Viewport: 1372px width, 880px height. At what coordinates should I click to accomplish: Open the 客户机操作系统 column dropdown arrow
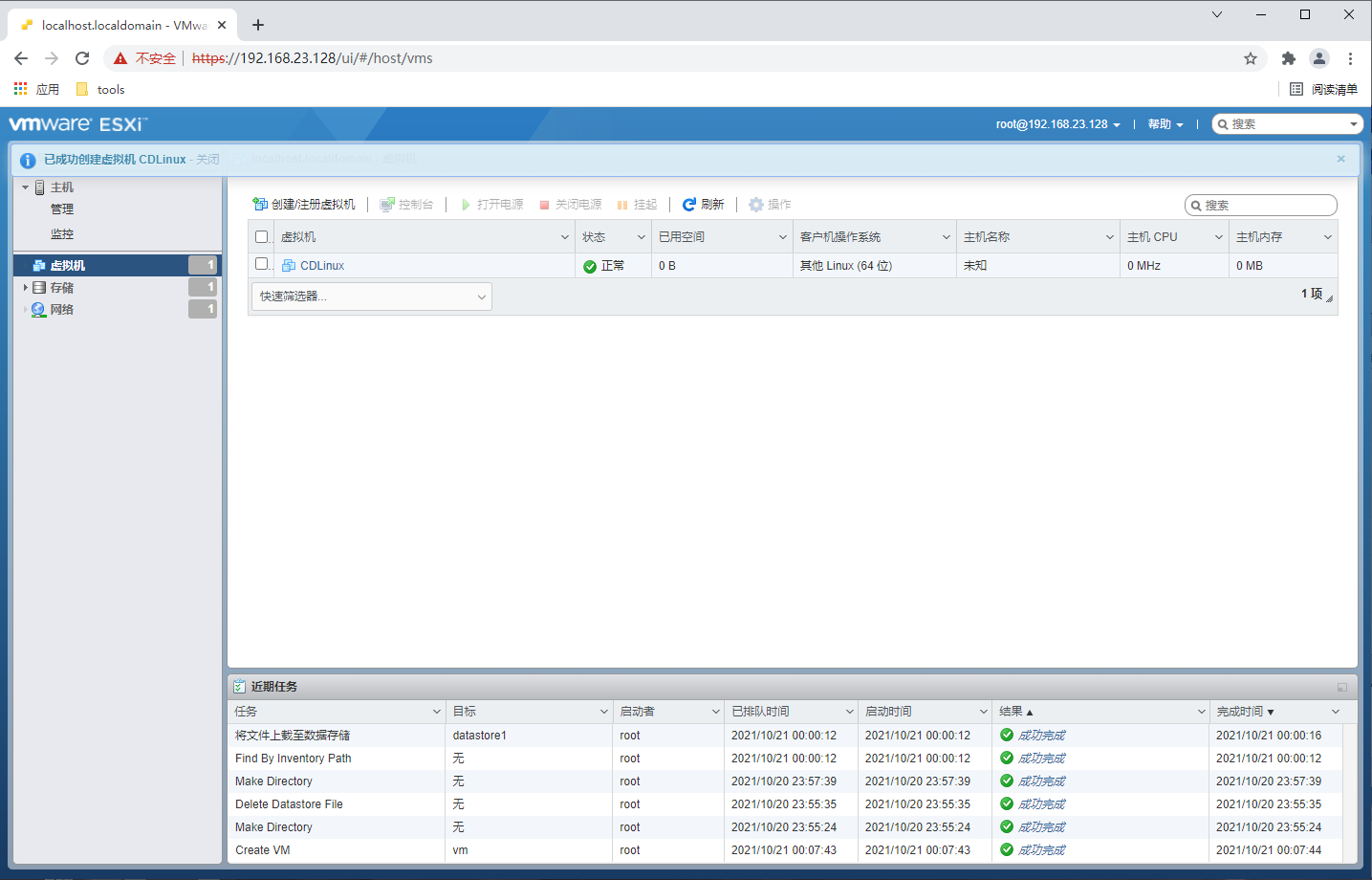pyautogui.click(x=947, y=237)
